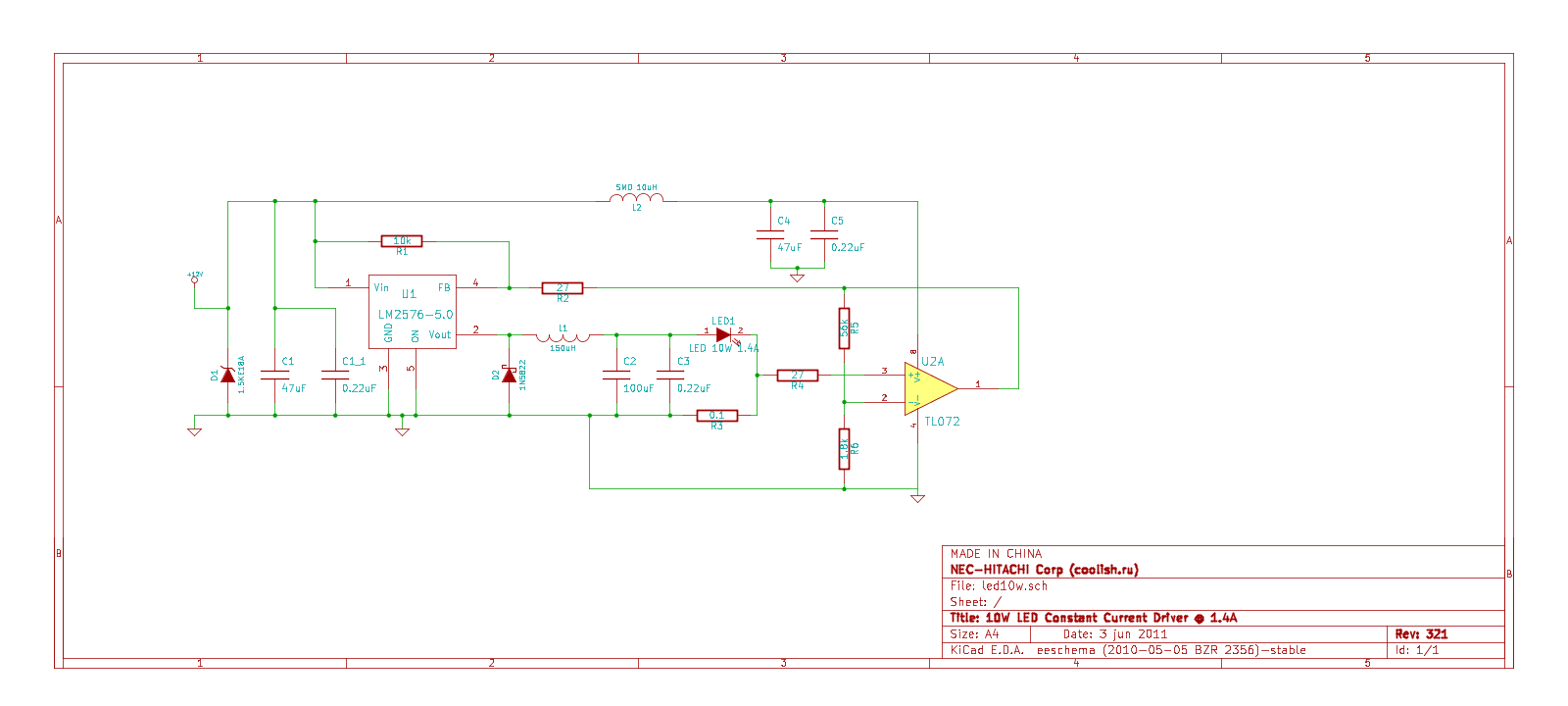
Task: Click the U2A TL072 op-amp symbol
Action: click(928, 388)
